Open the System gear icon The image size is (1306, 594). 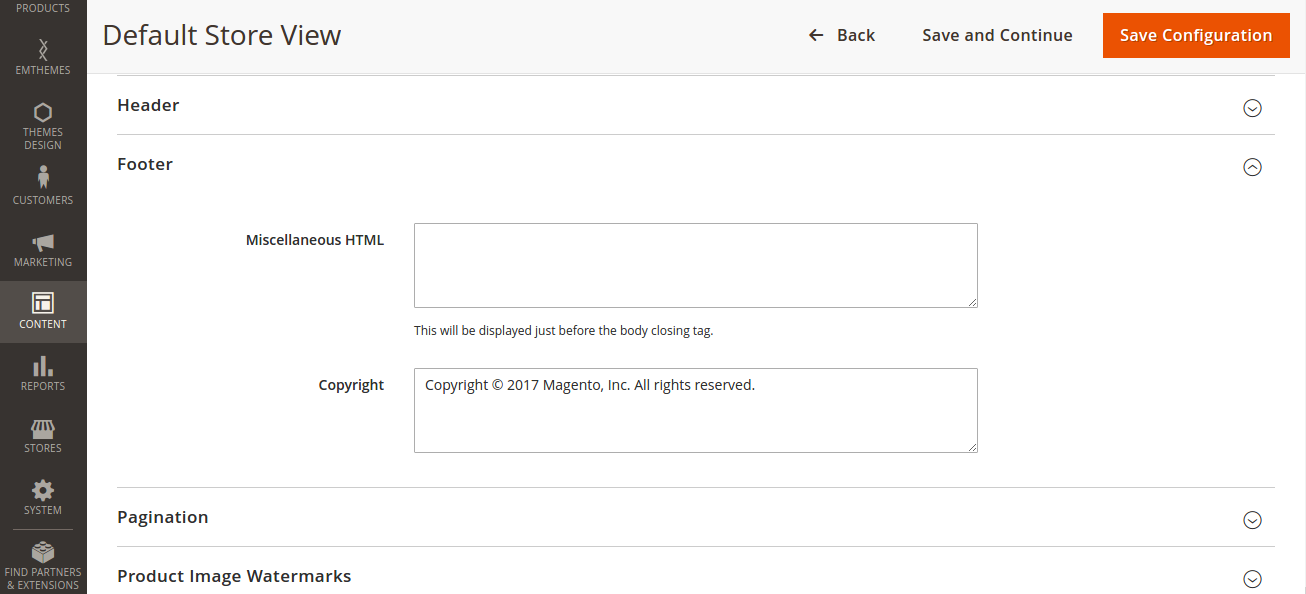point(43,490)
